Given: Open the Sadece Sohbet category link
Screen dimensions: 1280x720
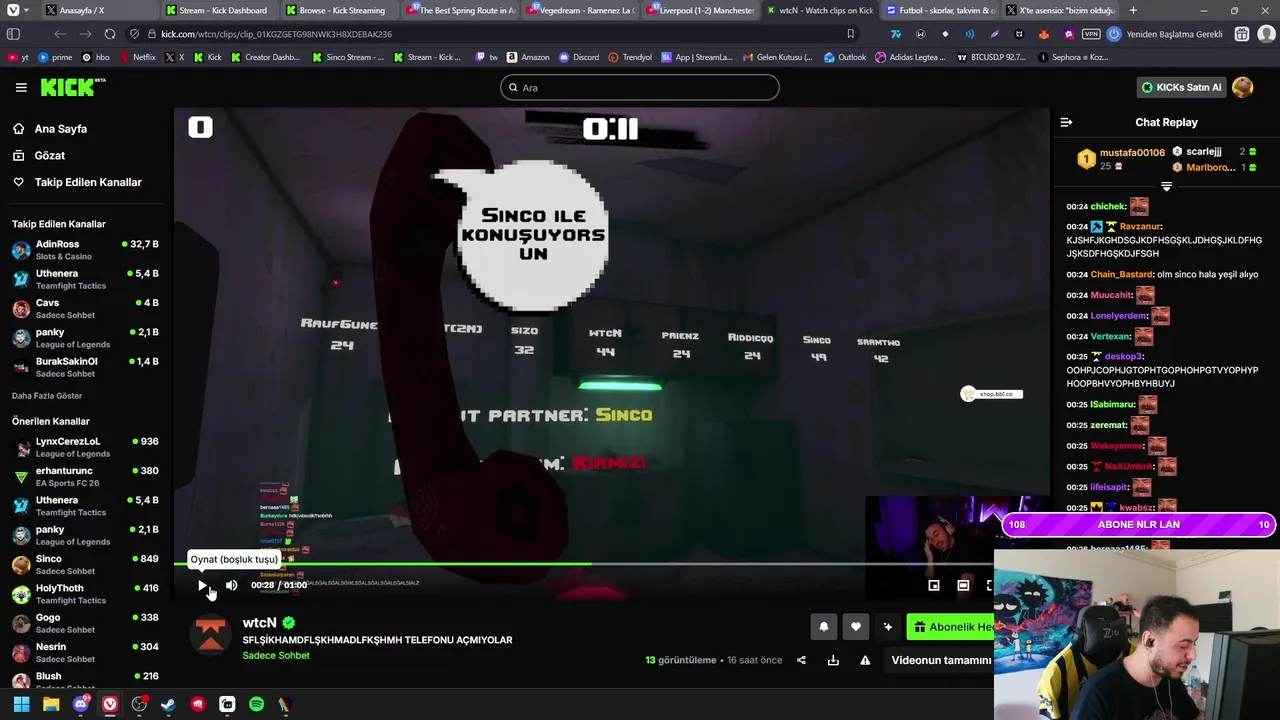Looking at the screenshot, I should coord(276,655).
